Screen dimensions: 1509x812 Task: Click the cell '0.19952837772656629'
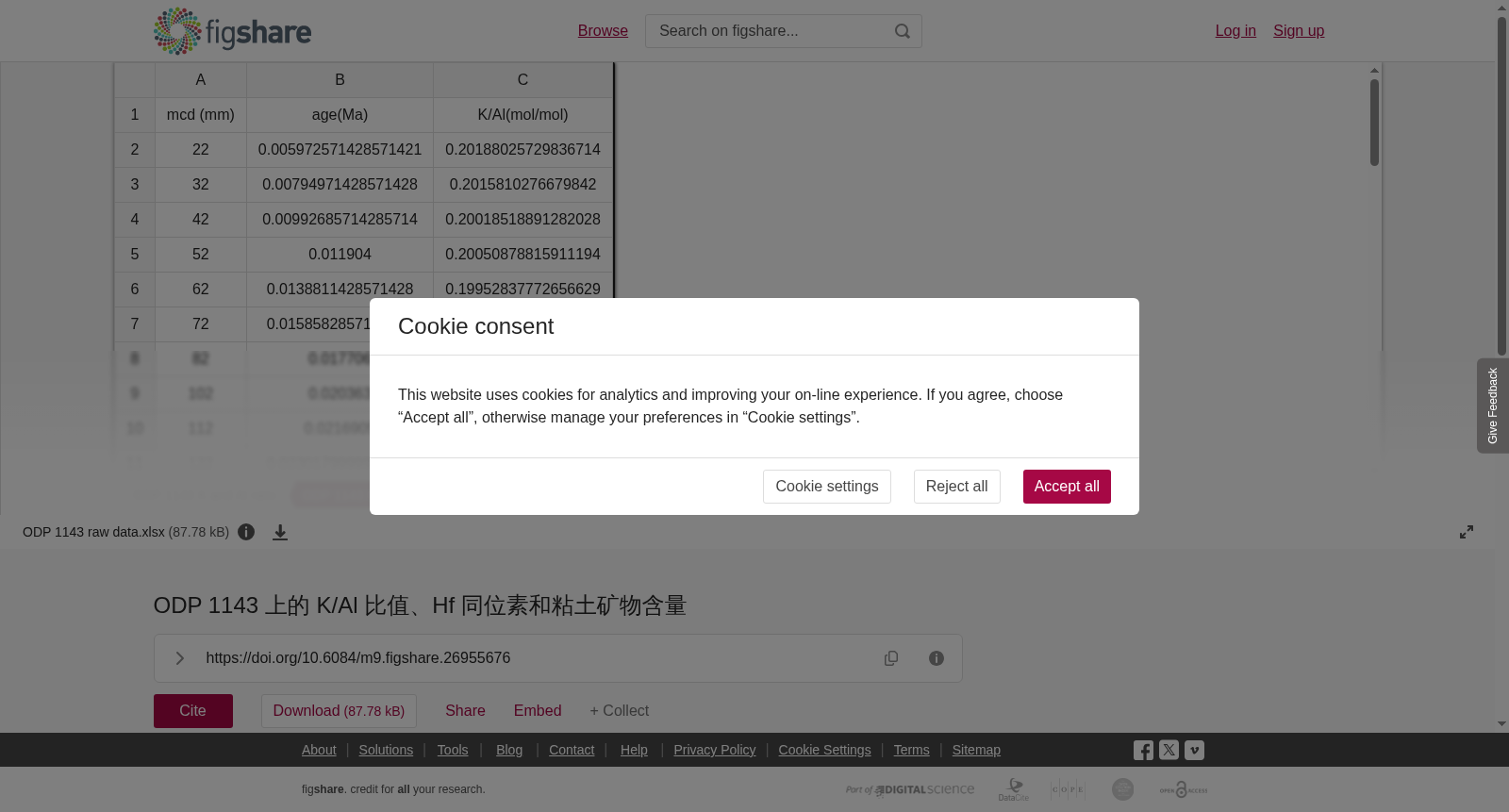point(522,290)
